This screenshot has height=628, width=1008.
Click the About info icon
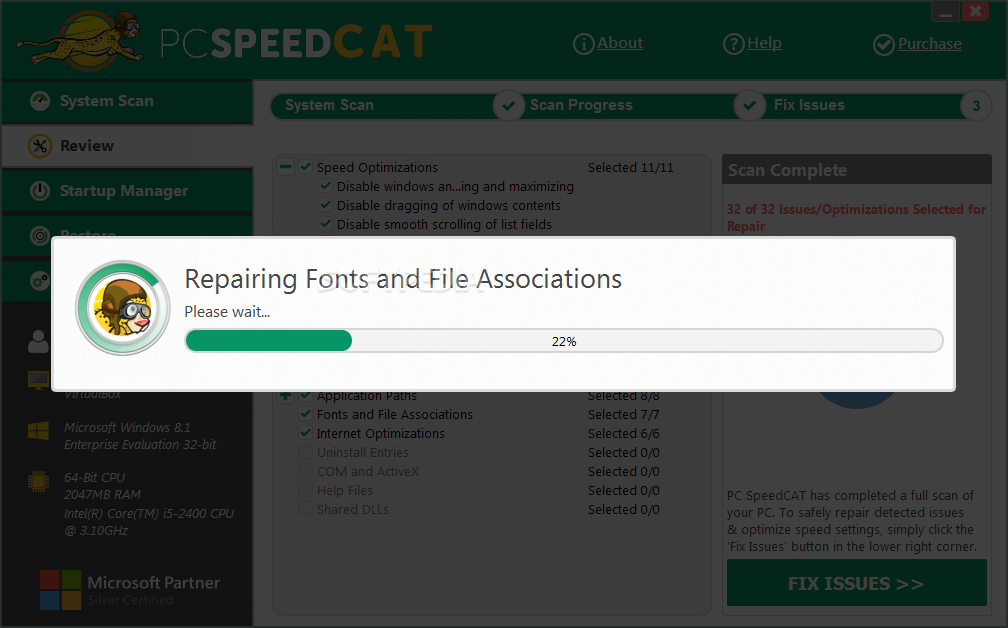583,44
